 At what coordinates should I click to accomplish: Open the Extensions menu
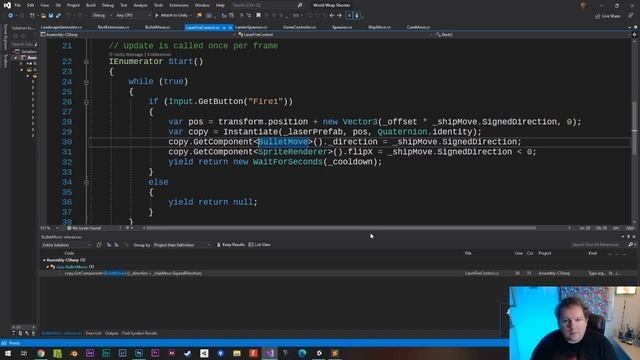click(x=179, y=5)
